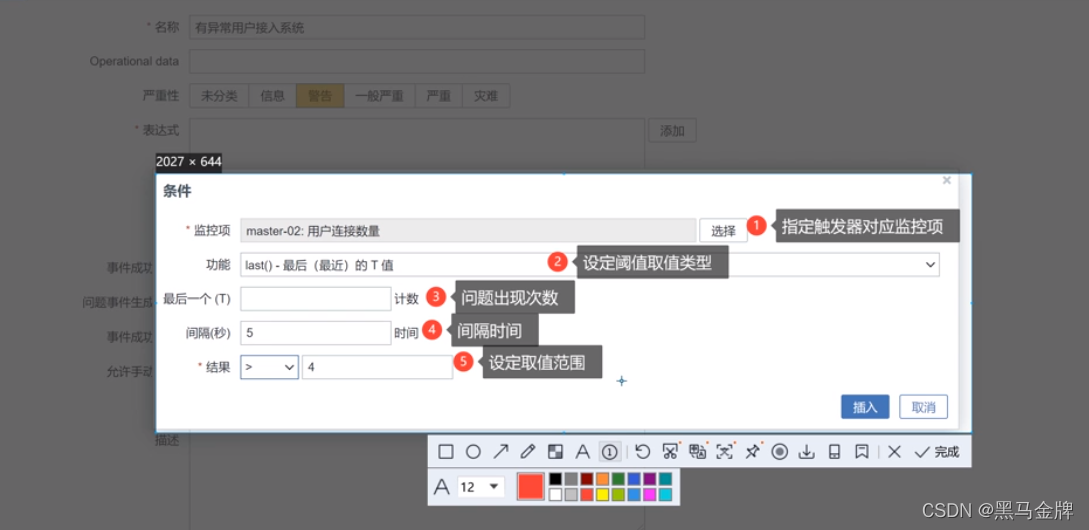The height and width of the screenshot is (530, 1089).
Task: Click the 结果 value field containing 4
Action: [377, 367]
